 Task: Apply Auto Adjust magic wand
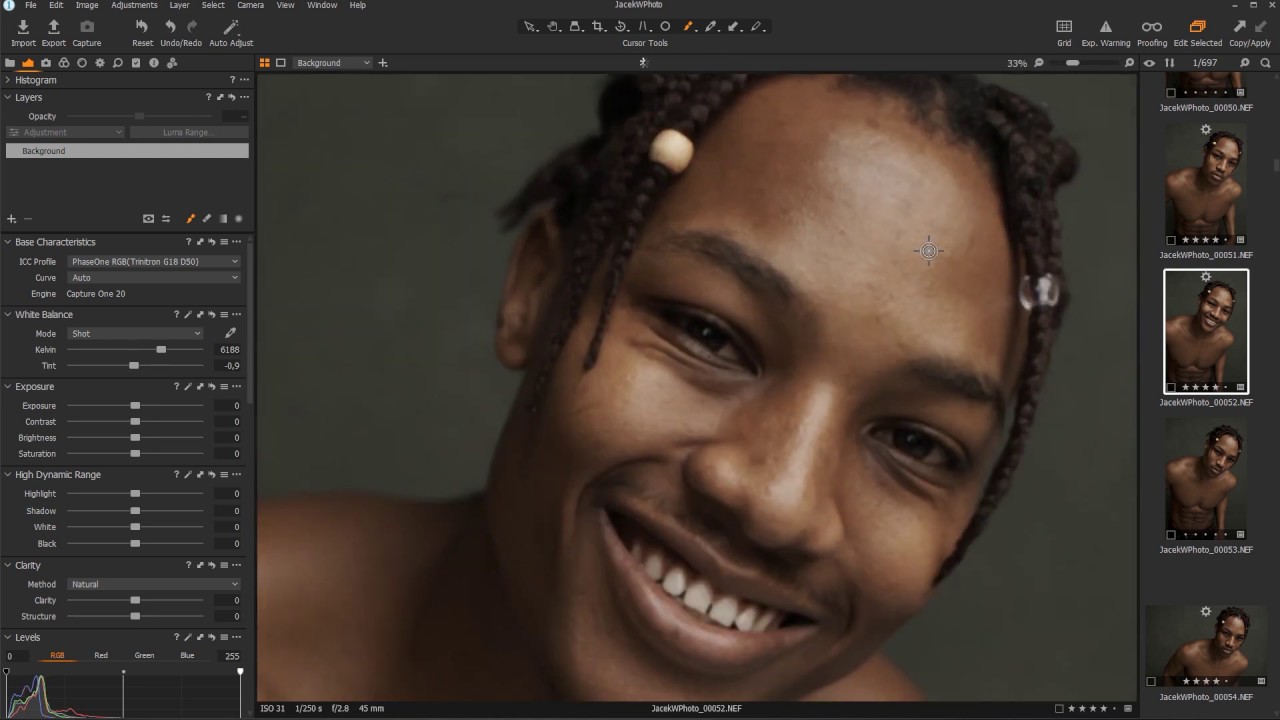pyautogui.click(x=231, y=27)
